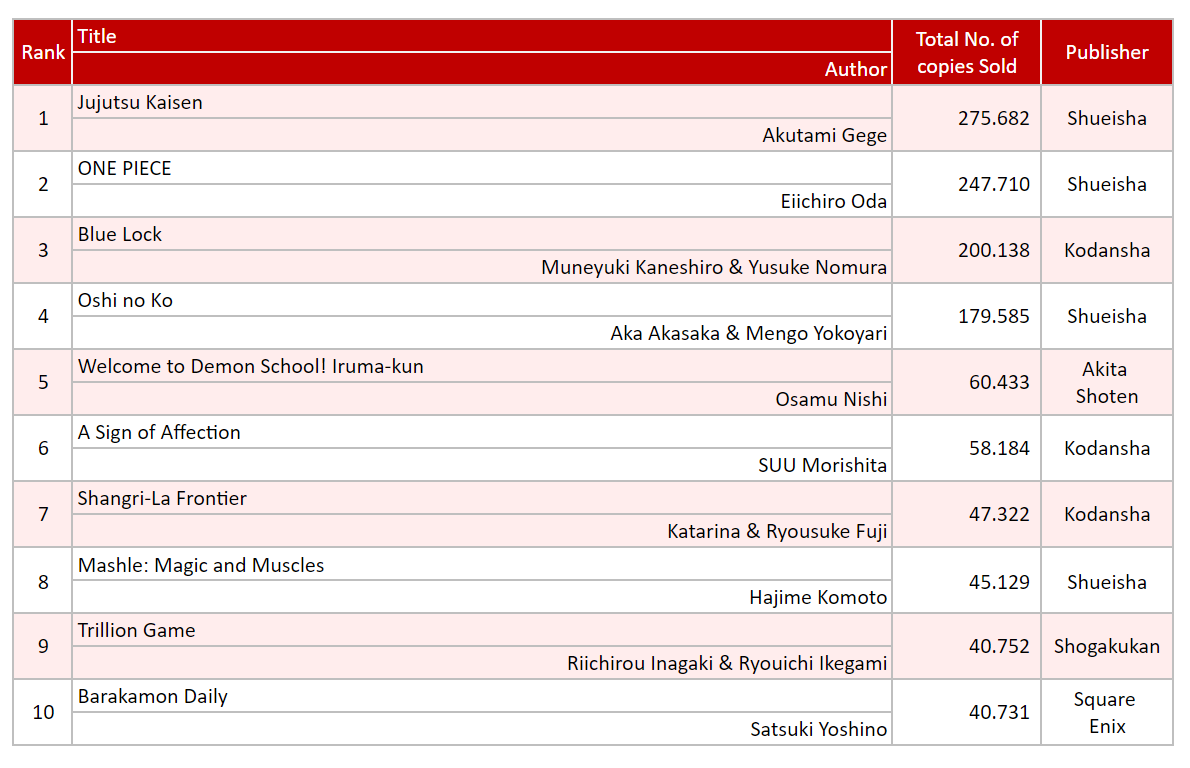1190x768 pixels.
Task: Click the 247.710 sales figure
Action: [993, 184]
